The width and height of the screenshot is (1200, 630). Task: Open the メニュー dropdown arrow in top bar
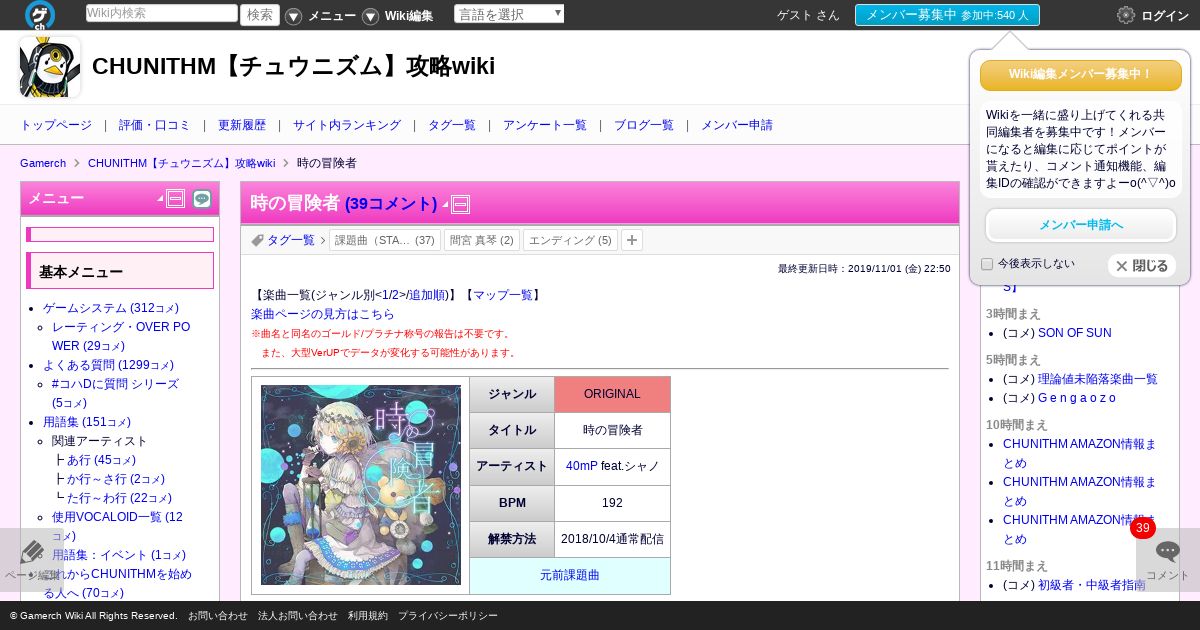pos(293,16)
